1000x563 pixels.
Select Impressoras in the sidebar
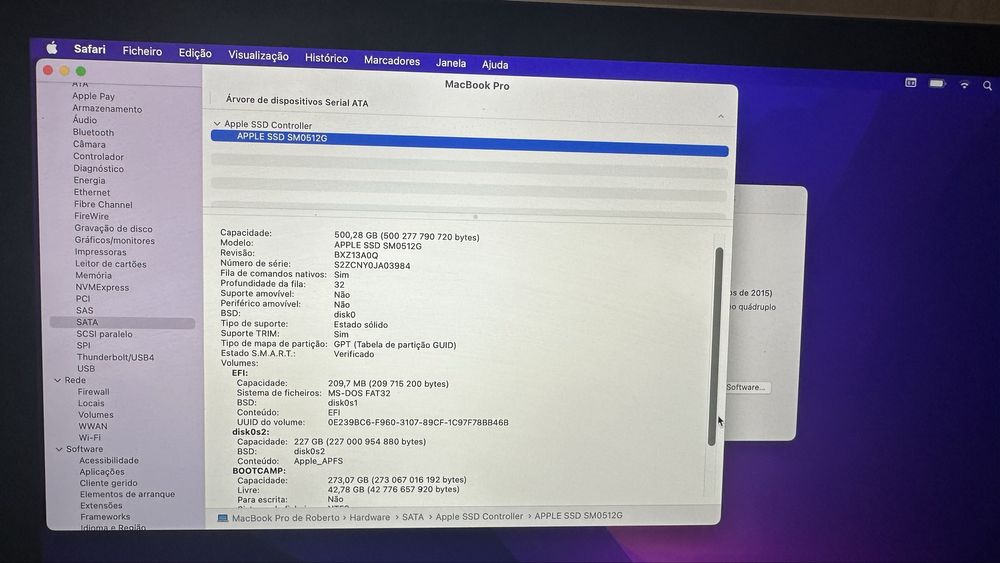tap(101, 252)
